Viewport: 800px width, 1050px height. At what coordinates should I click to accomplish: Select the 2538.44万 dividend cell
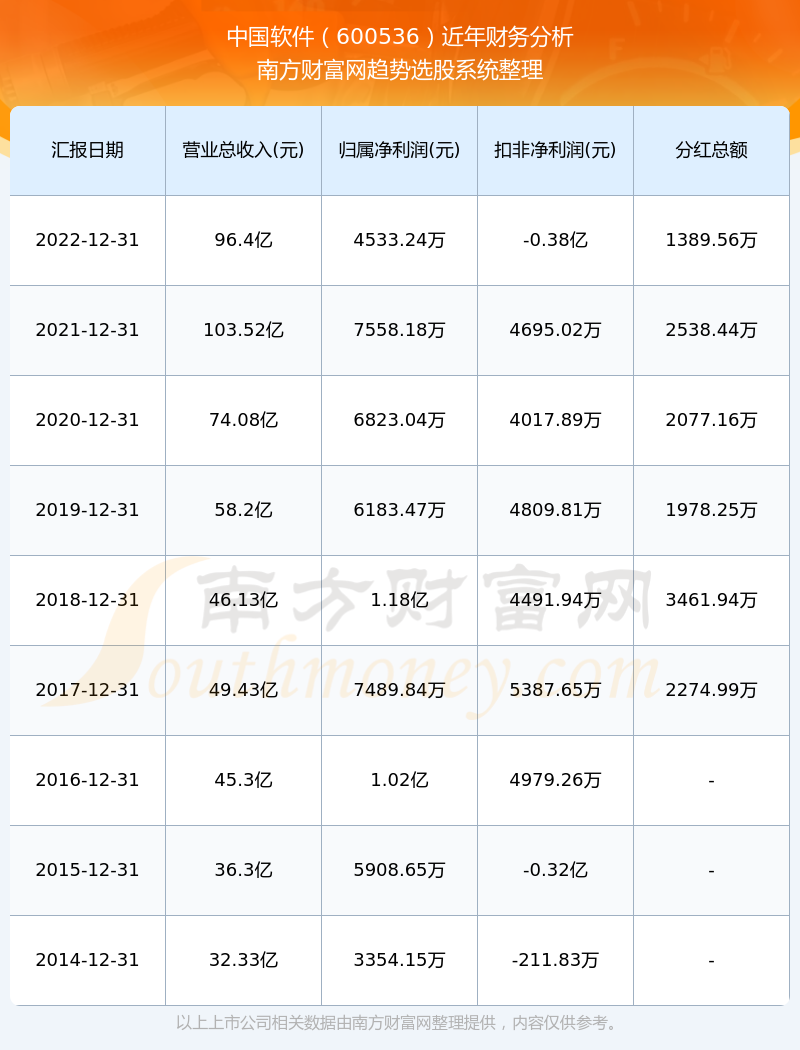pos(712,330)
